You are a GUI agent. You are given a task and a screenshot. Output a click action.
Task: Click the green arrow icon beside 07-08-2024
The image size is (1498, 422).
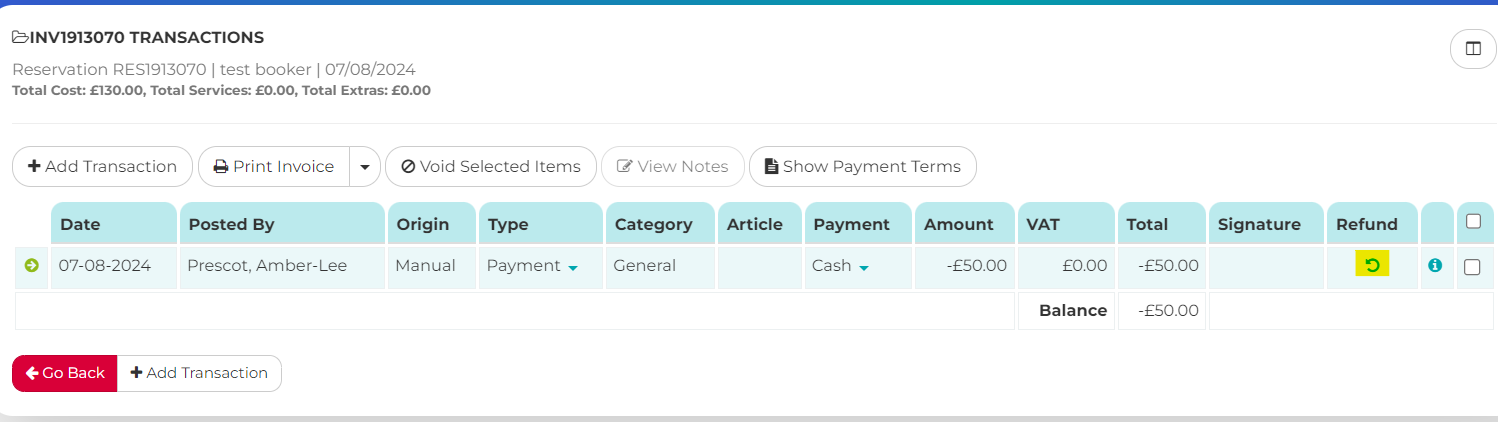point(31,265)
